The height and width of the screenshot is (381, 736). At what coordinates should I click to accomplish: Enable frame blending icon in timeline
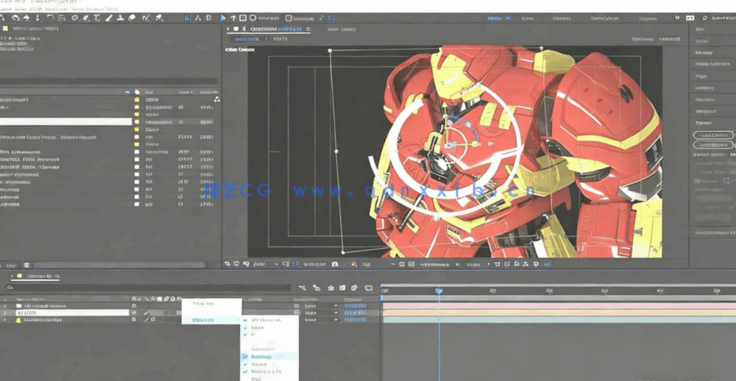(342, 288)
